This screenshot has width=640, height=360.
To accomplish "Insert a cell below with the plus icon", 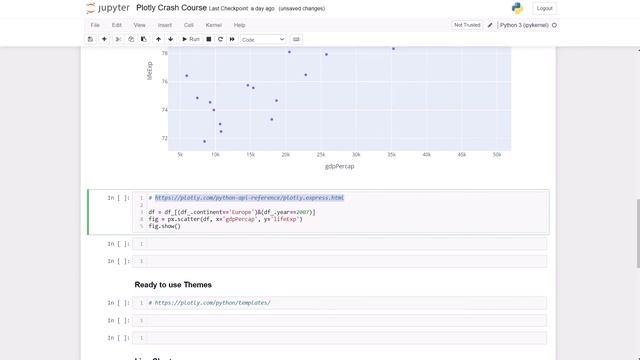I will [x=104, y=39].
